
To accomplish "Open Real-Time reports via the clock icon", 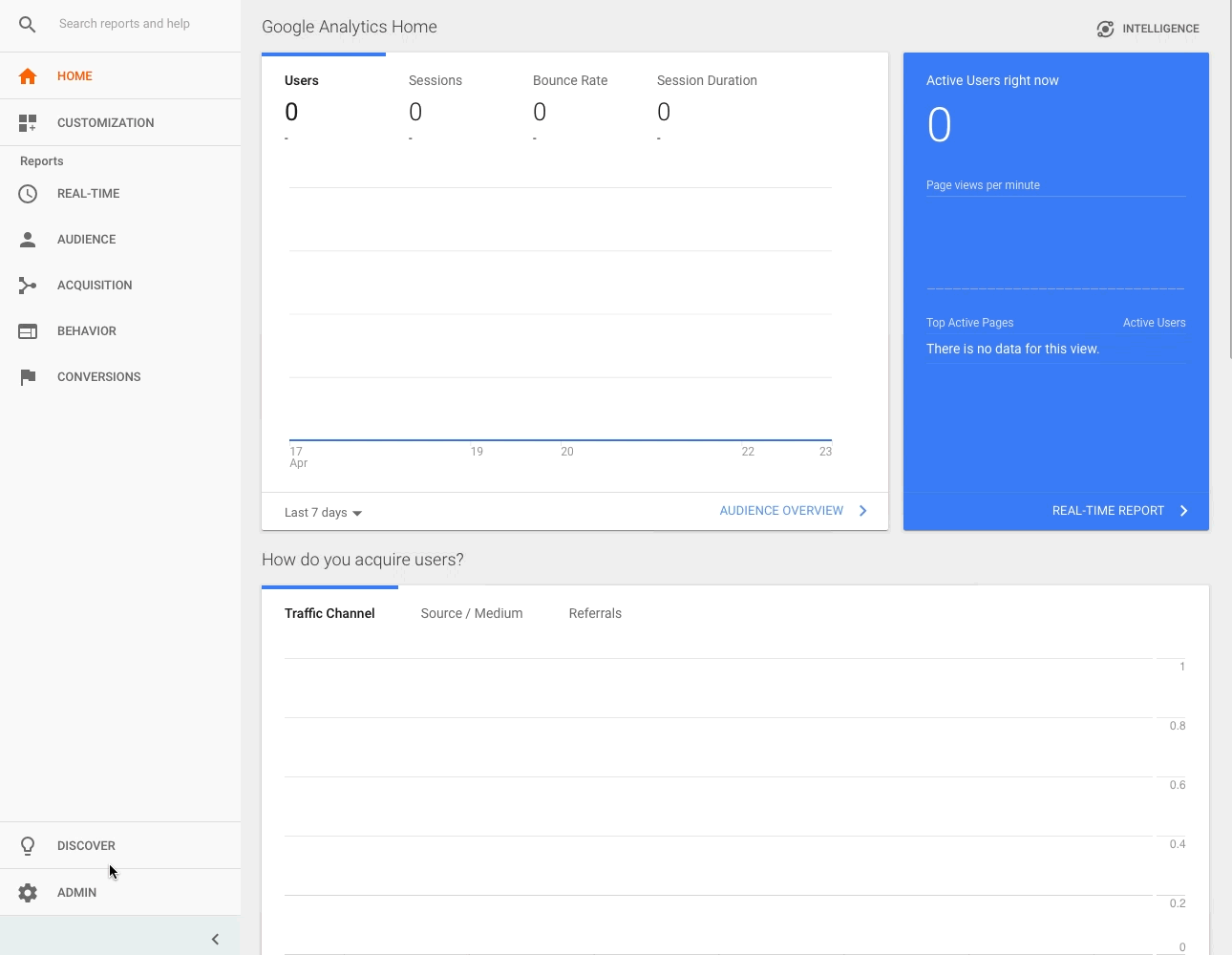I will click(28, 194).
